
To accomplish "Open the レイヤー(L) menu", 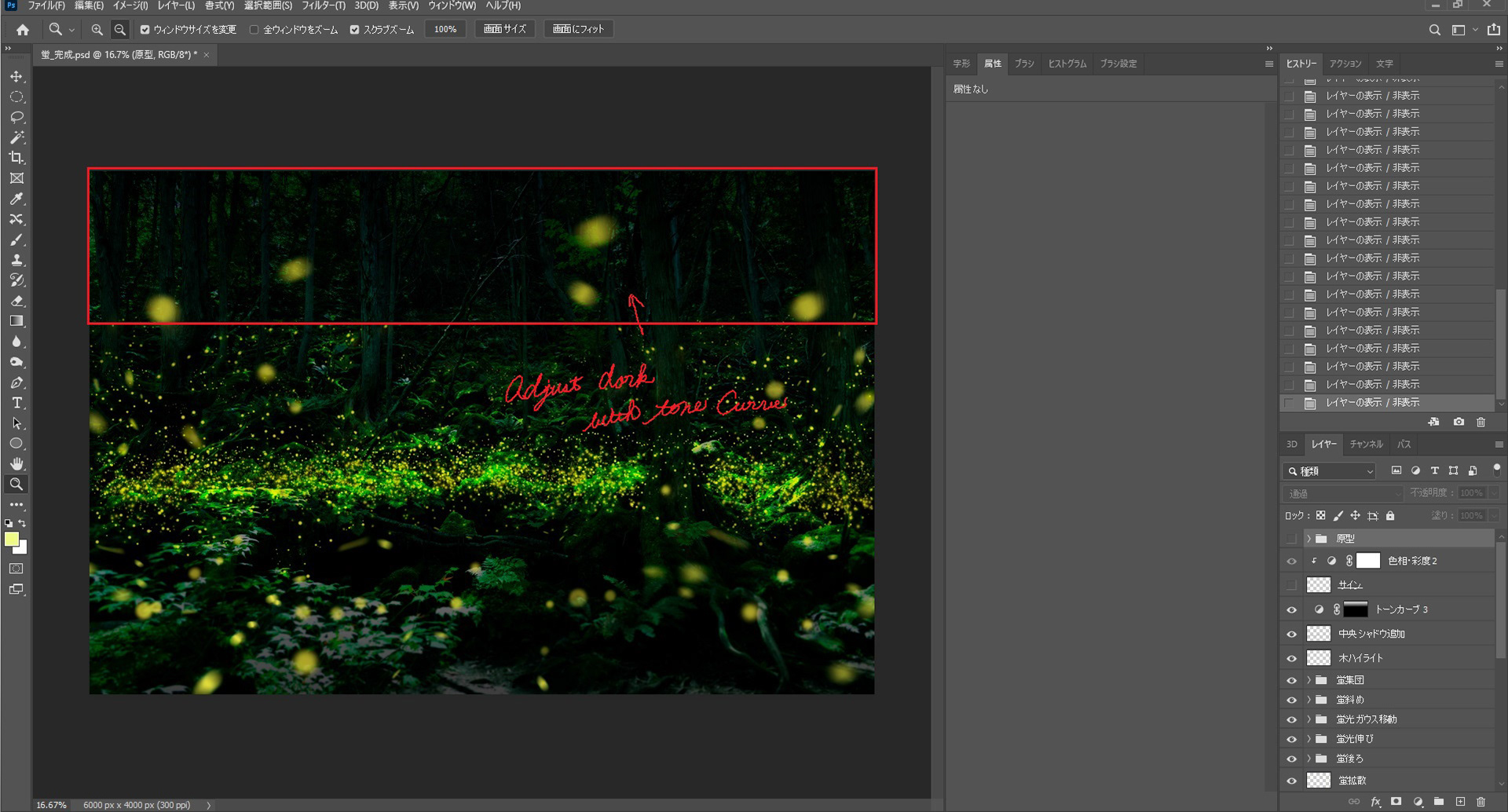I will click(176, 5).
